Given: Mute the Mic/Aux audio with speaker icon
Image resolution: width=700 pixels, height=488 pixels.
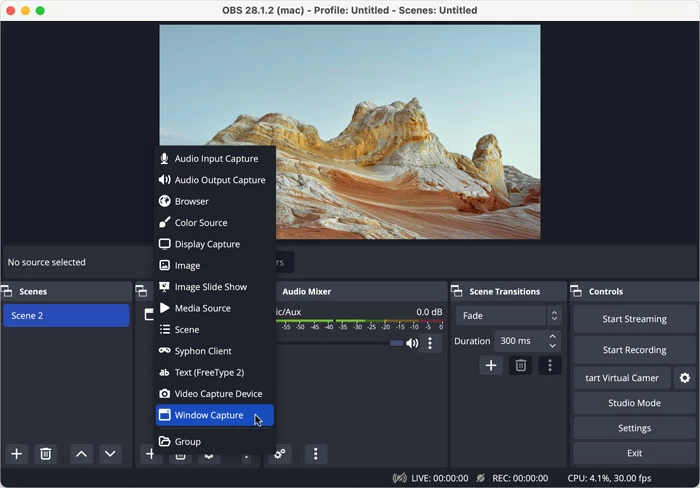Looking at the screenshot, I should pos(412,343).
